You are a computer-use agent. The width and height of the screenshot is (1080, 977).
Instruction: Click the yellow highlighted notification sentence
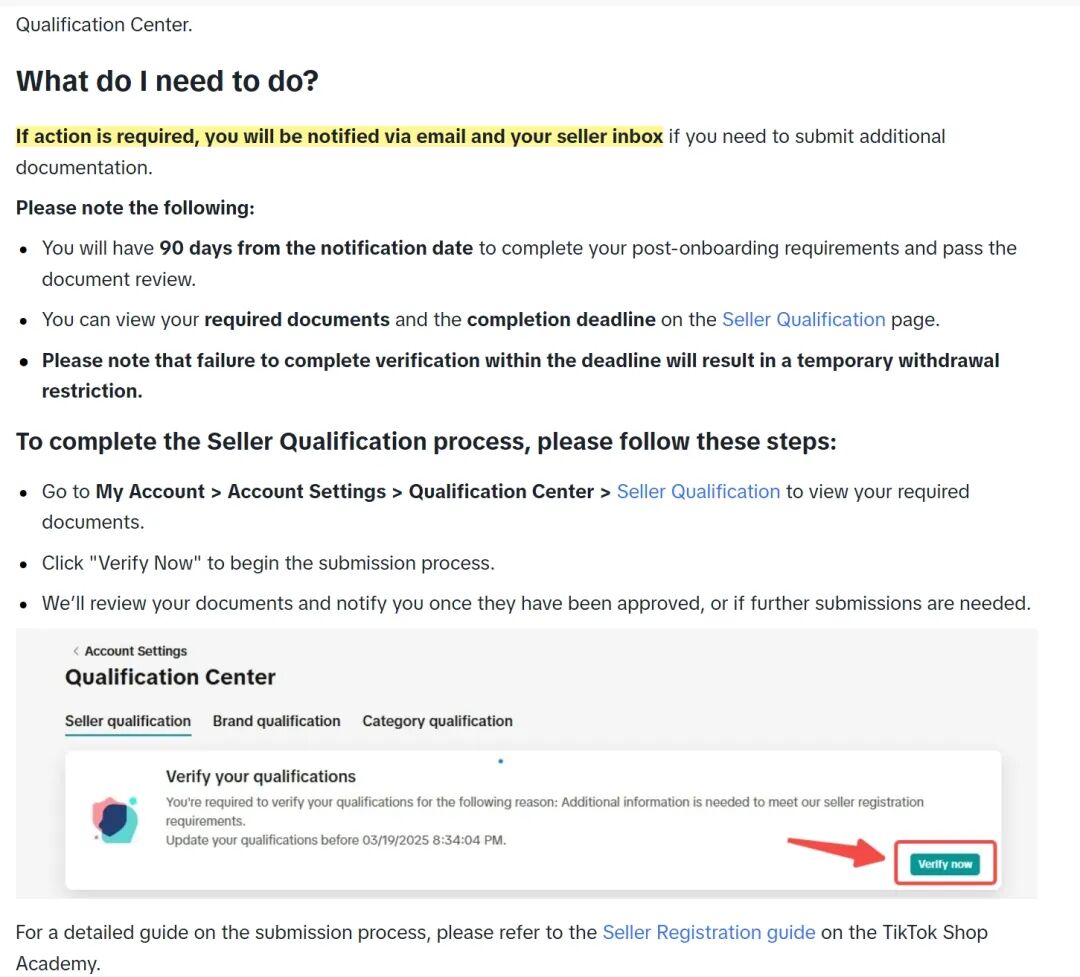pos(339,136)
